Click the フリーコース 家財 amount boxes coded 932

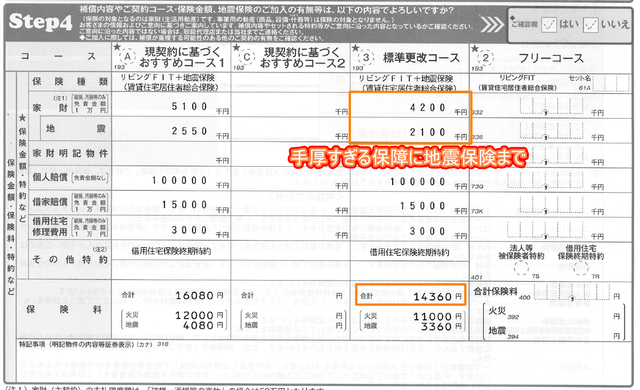551,107
